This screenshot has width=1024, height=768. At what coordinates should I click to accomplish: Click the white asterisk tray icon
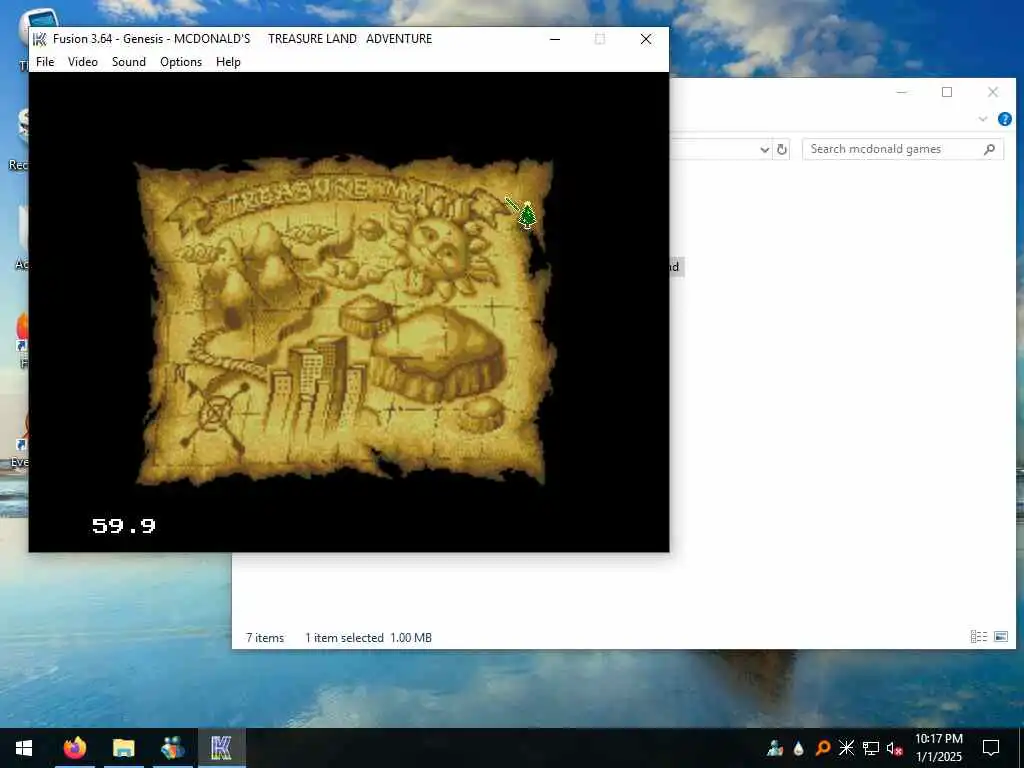tap(846, 748)
